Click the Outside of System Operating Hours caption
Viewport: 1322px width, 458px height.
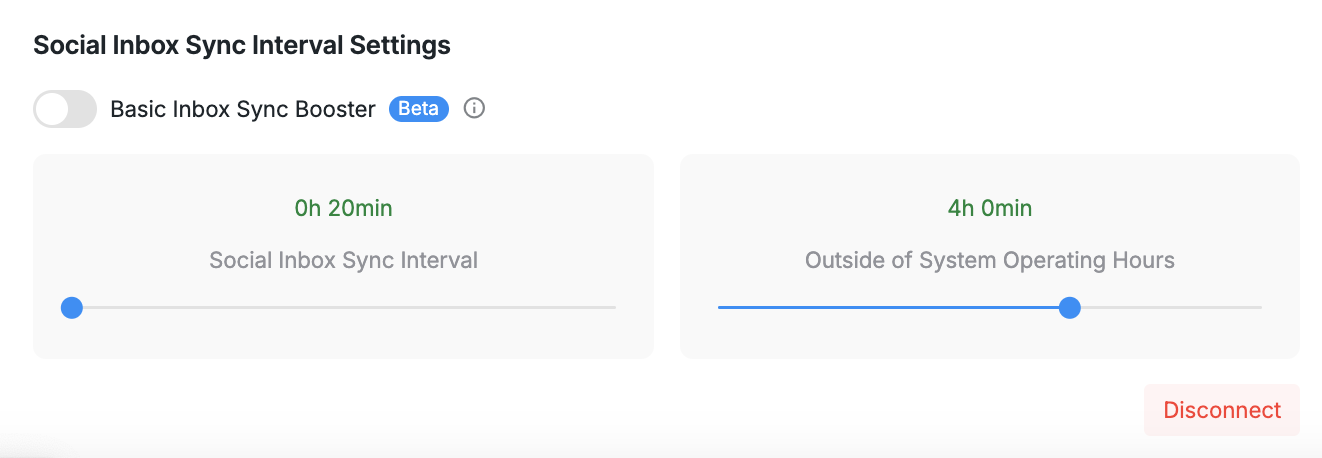(989, 260)
